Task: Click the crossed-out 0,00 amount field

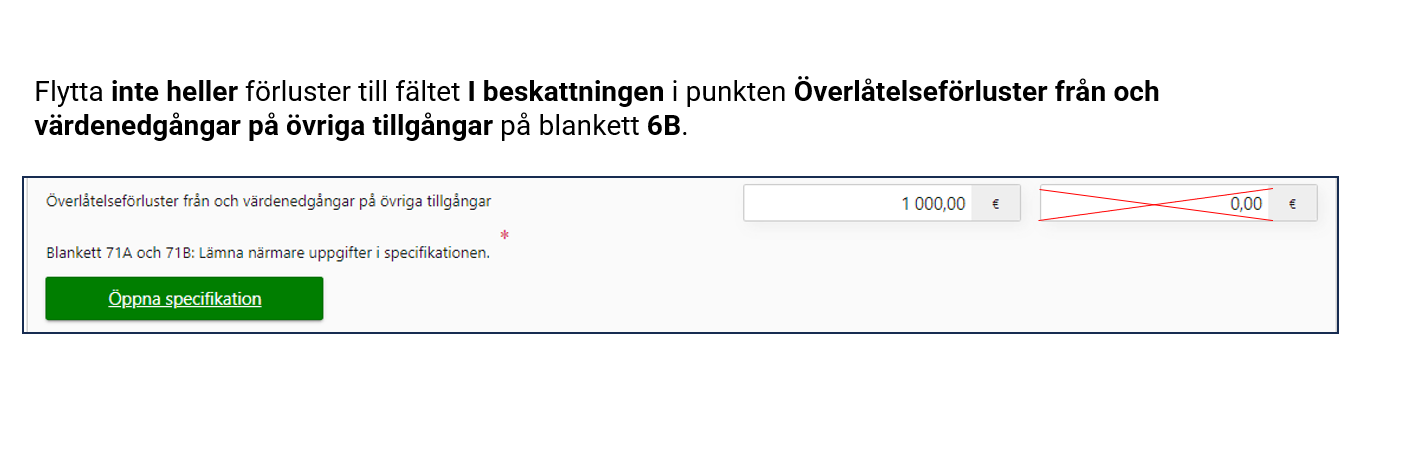Action: pyautogui.click(x=1155, y=204)
